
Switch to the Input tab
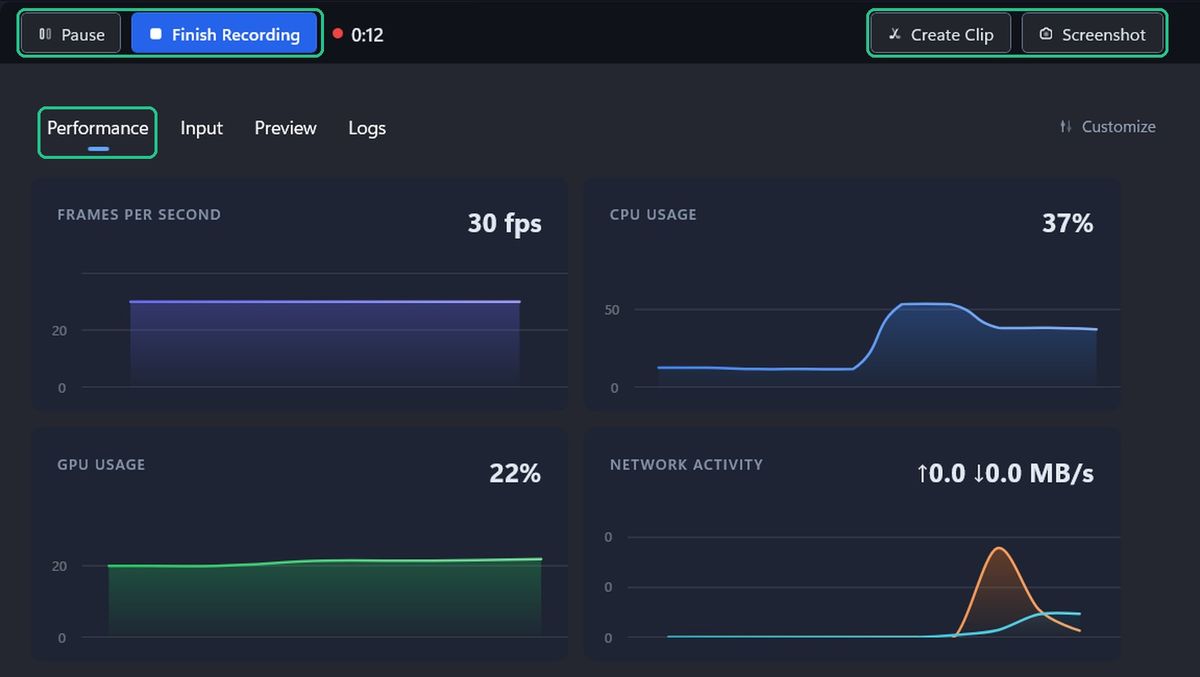click(201, 128)
